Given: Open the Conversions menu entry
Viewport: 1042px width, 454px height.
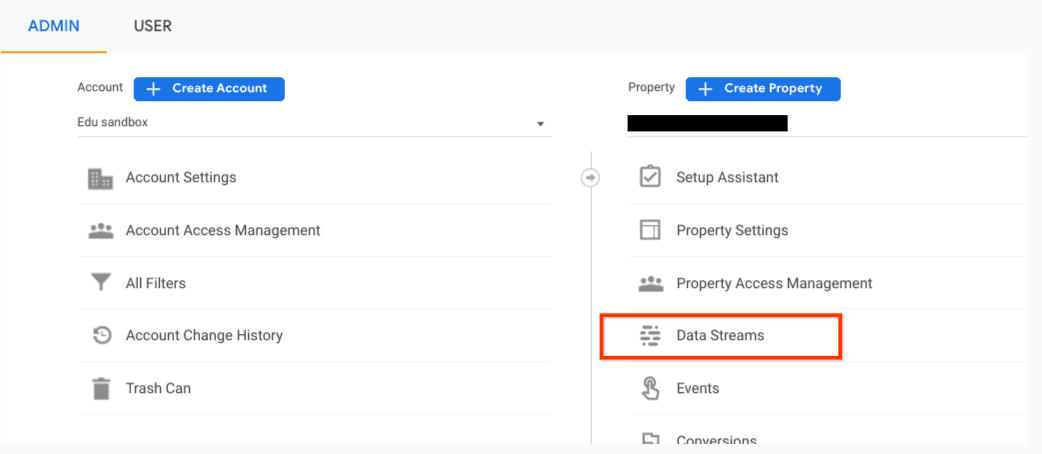Looking at the screenshot, I should (716, 440).
